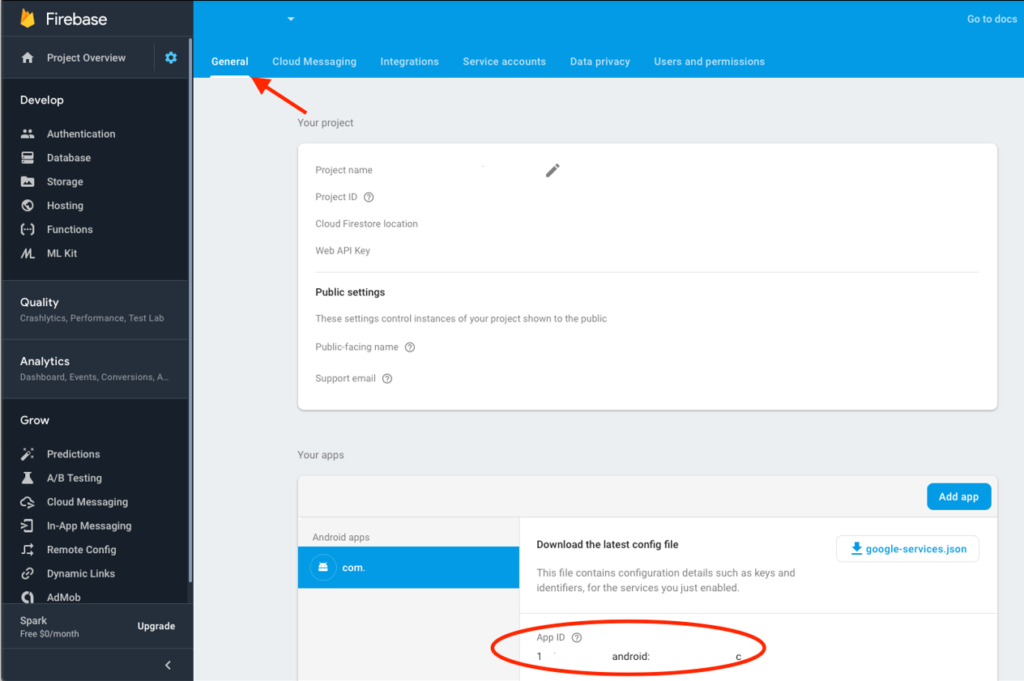Open the project selector dropdown
This screenshot has width=1024, height=681.
point(290,18)
